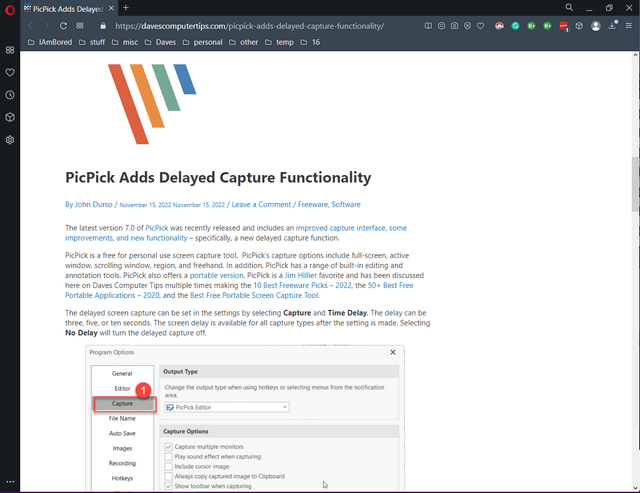Open Best Free Portable Screen Capture Tool link
The image size is (640, 493).
coord(255,295)
